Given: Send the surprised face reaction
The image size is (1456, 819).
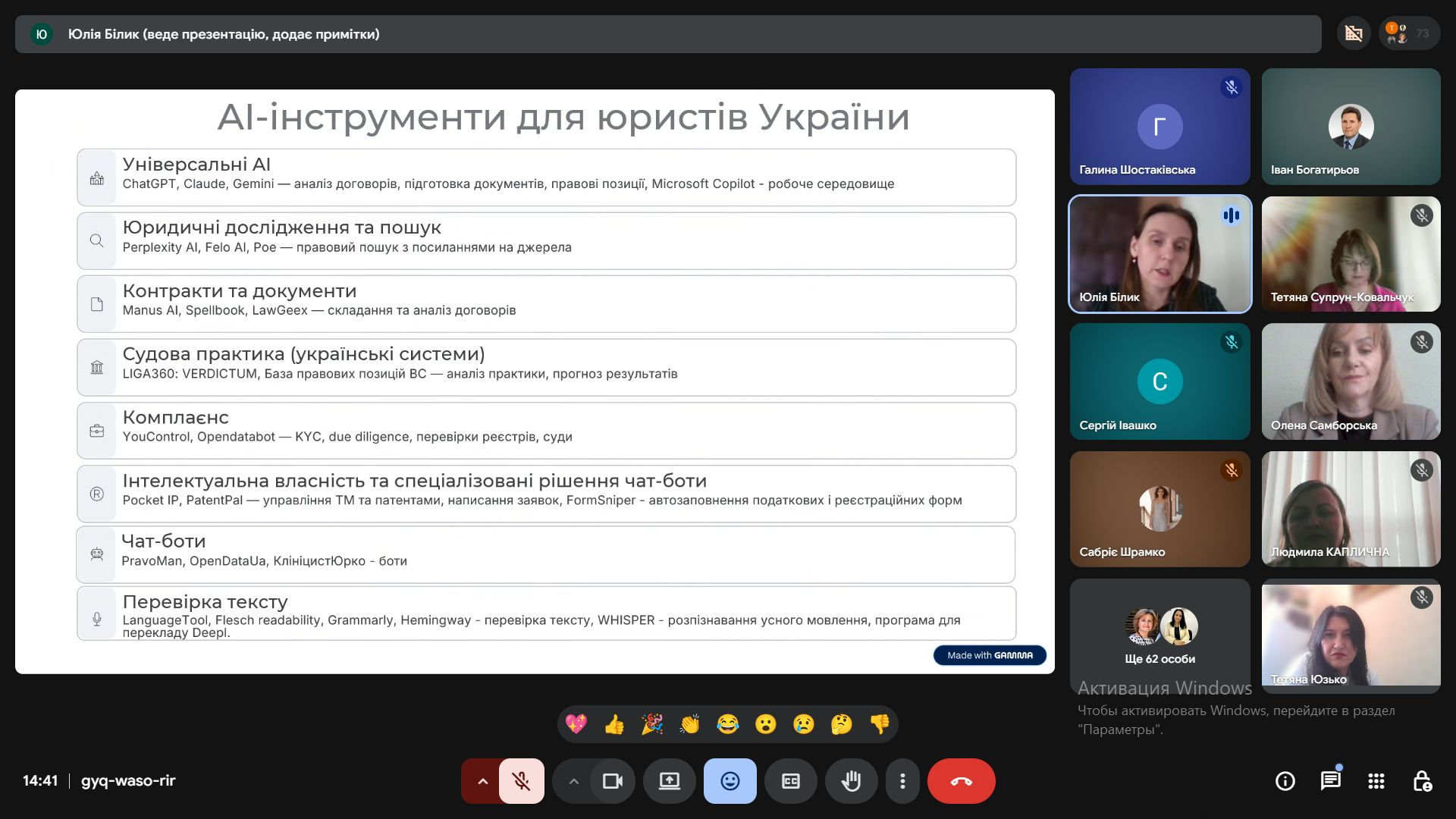Looking at the screenshot, I should click(x=766, y=724).
